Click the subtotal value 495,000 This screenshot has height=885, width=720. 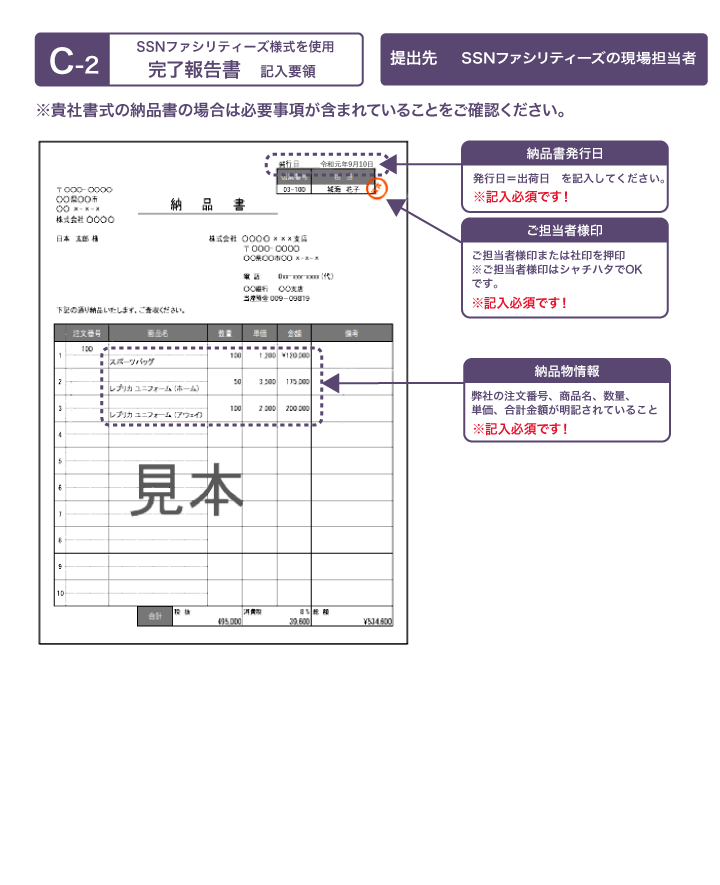[x=230, y=621]
